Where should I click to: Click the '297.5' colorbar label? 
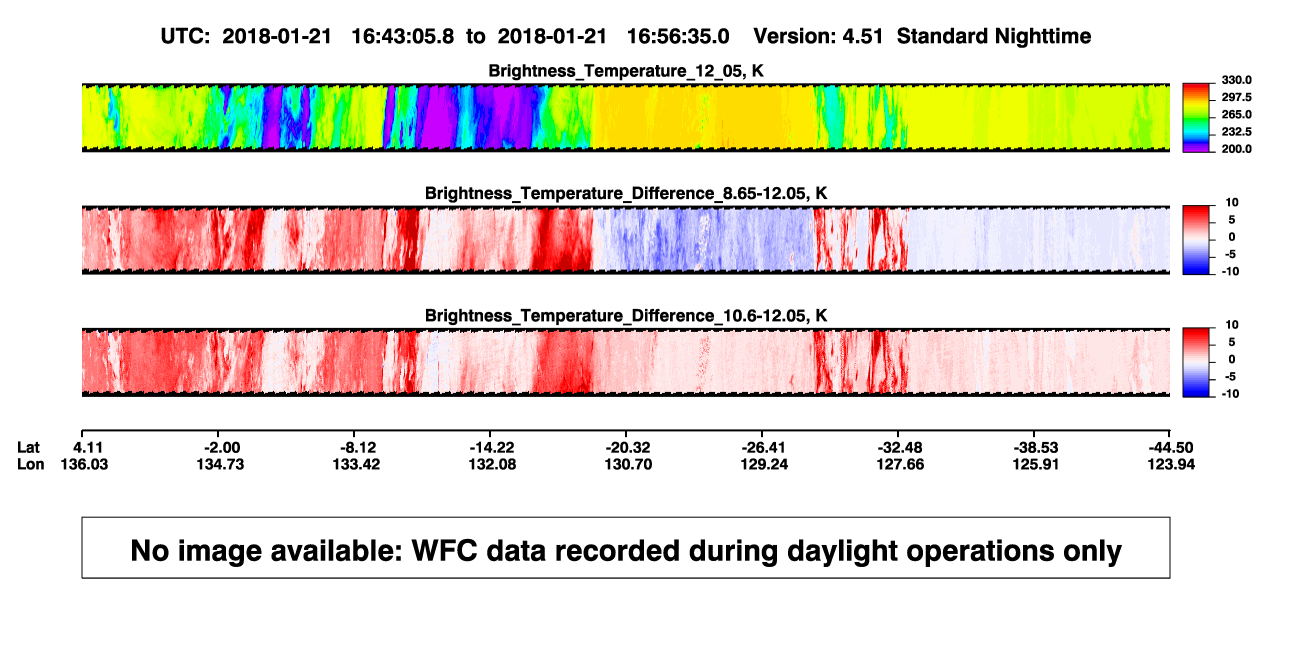pos(1235,97)
